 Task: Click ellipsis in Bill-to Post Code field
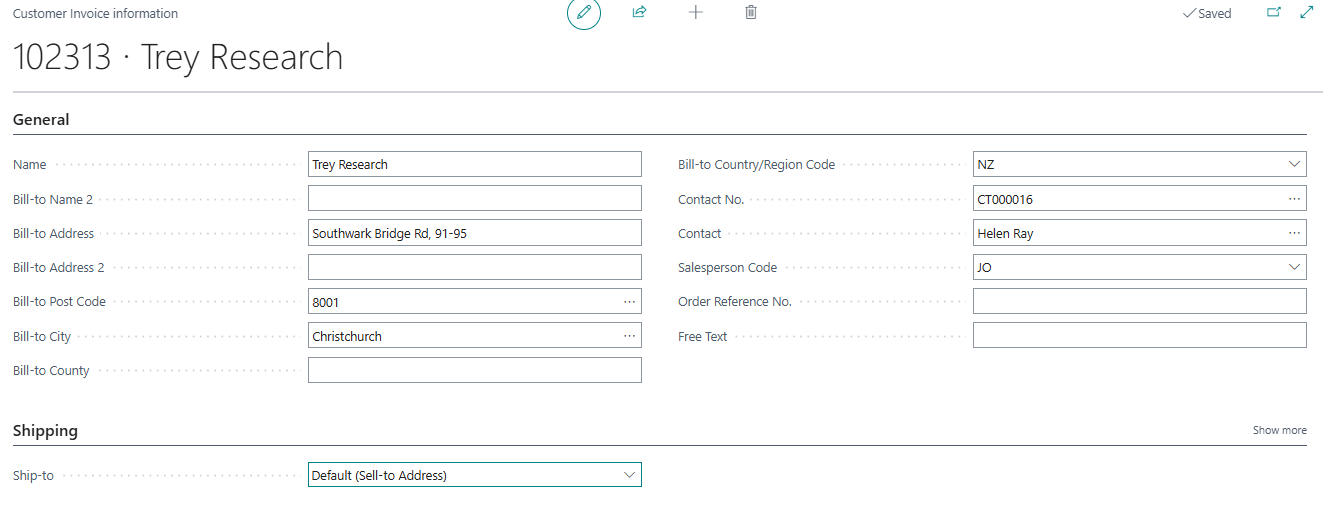tap(629, 301)
